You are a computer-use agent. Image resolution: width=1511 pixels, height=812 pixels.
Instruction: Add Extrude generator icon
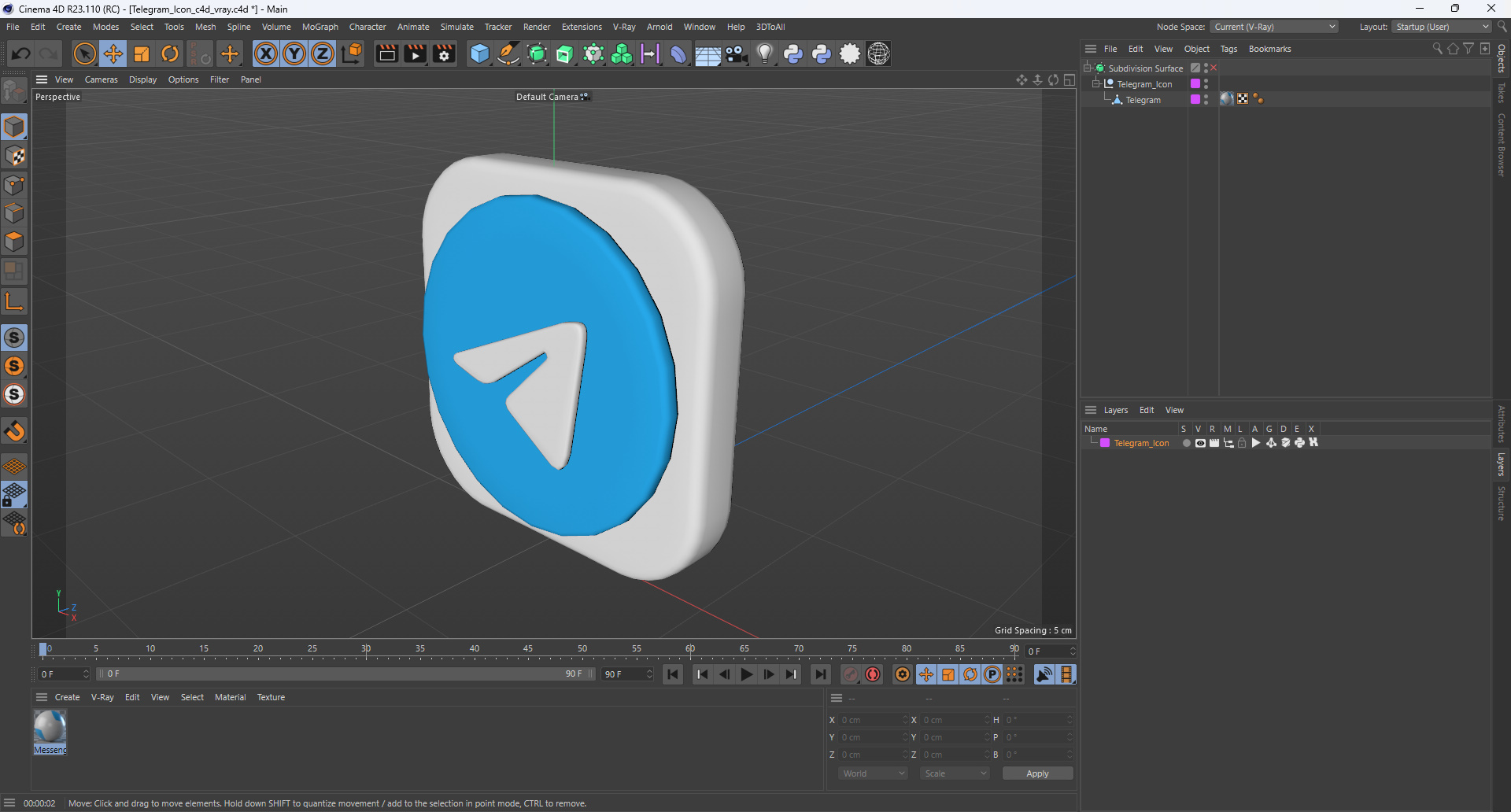(565, 54)
